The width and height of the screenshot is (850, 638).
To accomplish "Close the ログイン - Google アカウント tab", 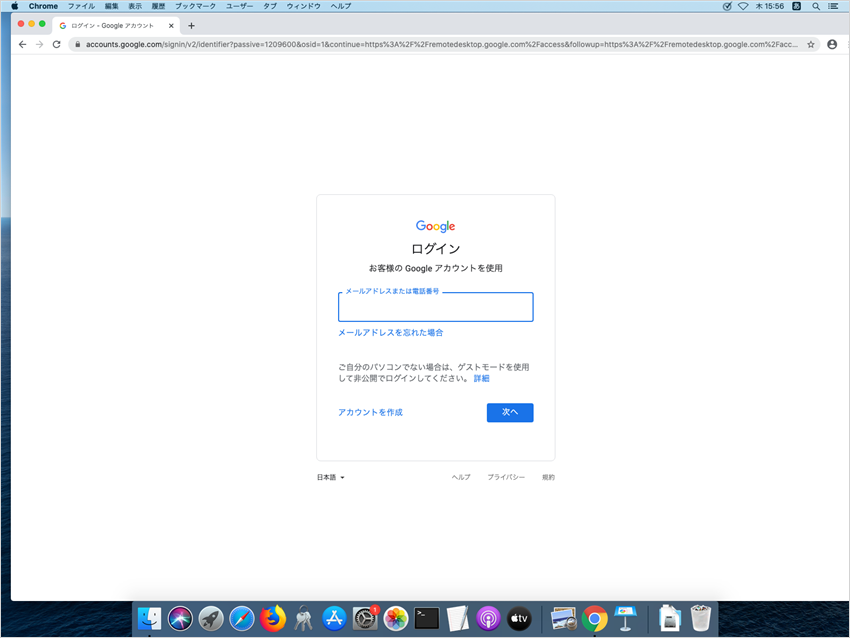I will [171, 25].
